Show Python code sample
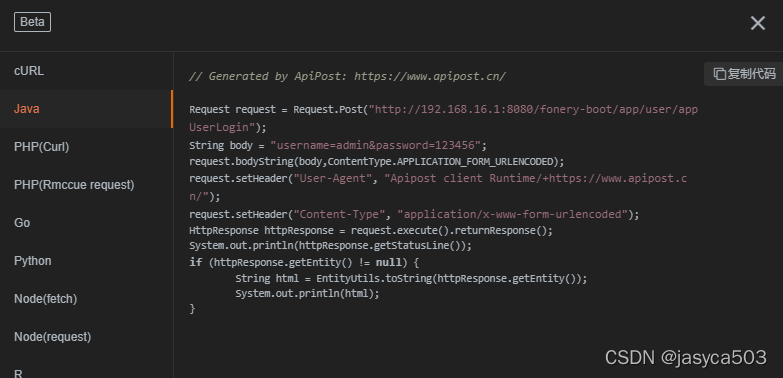 coord(86,261)
